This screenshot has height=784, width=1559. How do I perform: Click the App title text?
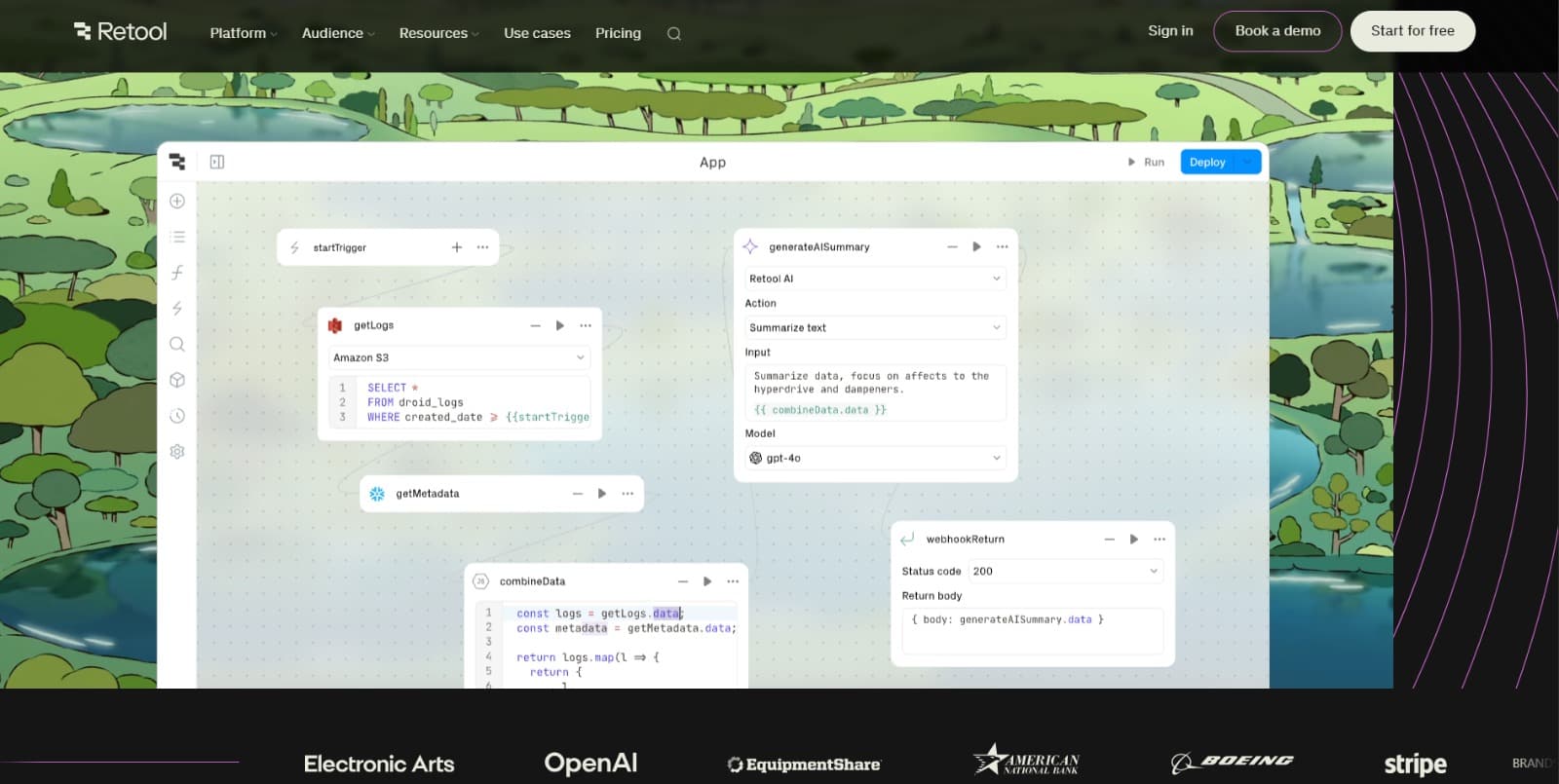tap(712, 162)
